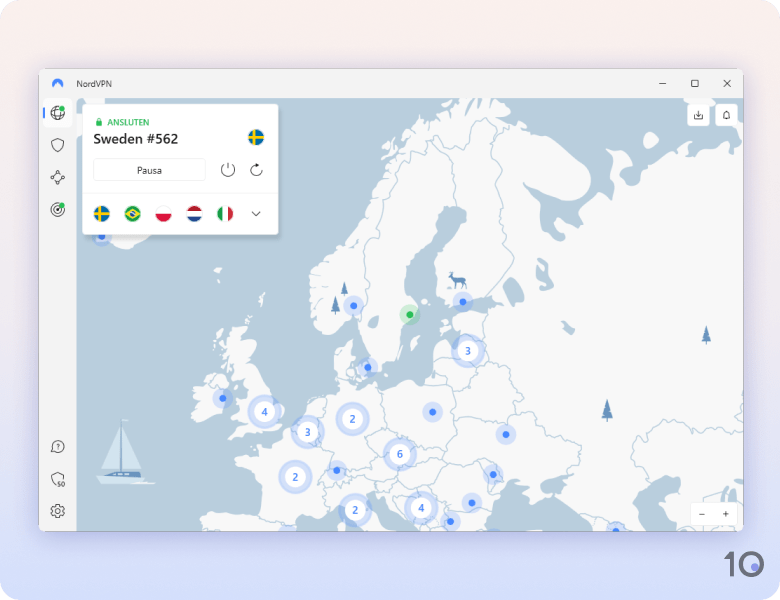Open the notifications bell icon
This screenshot has height=600, width=780.
726,115
